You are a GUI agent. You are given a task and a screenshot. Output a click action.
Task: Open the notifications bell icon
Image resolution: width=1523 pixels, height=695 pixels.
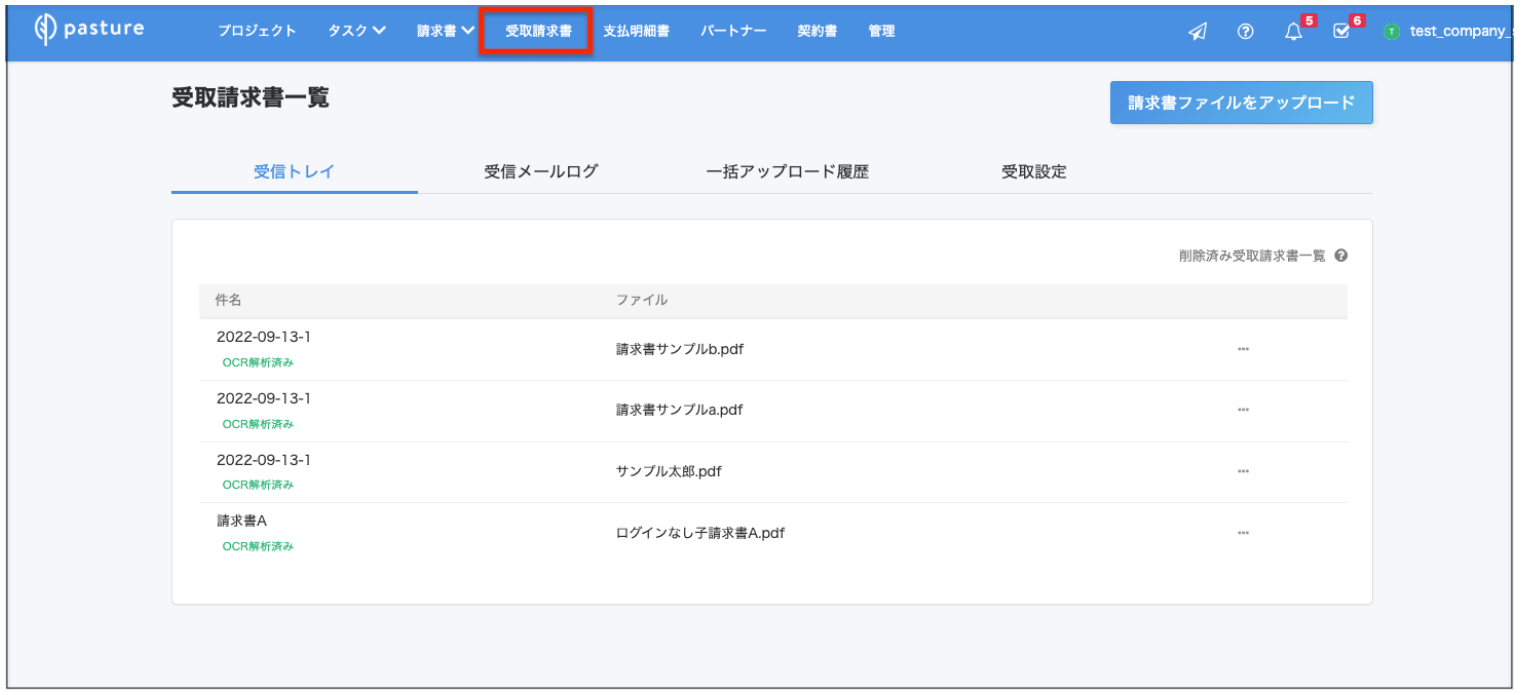point(1293,32)
